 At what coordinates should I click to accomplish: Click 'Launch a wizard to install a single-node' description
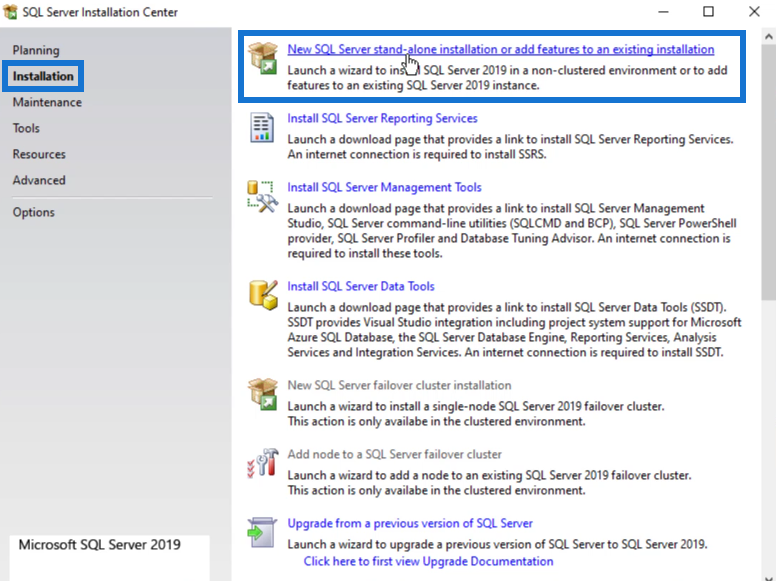click(x=476, y=406)
